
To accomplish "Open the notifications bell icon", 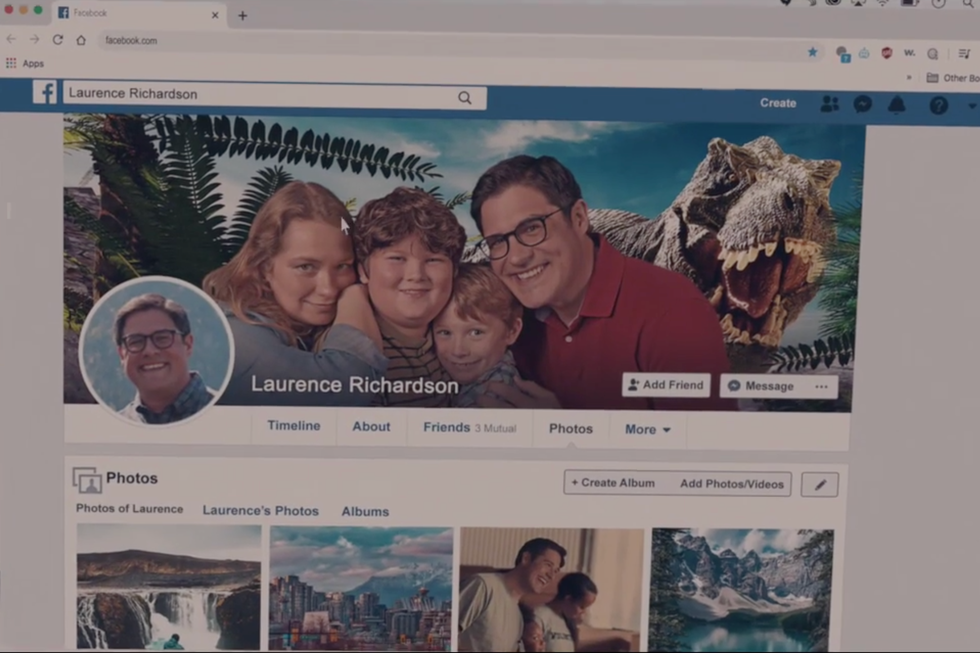I will [x=897, y=104].
